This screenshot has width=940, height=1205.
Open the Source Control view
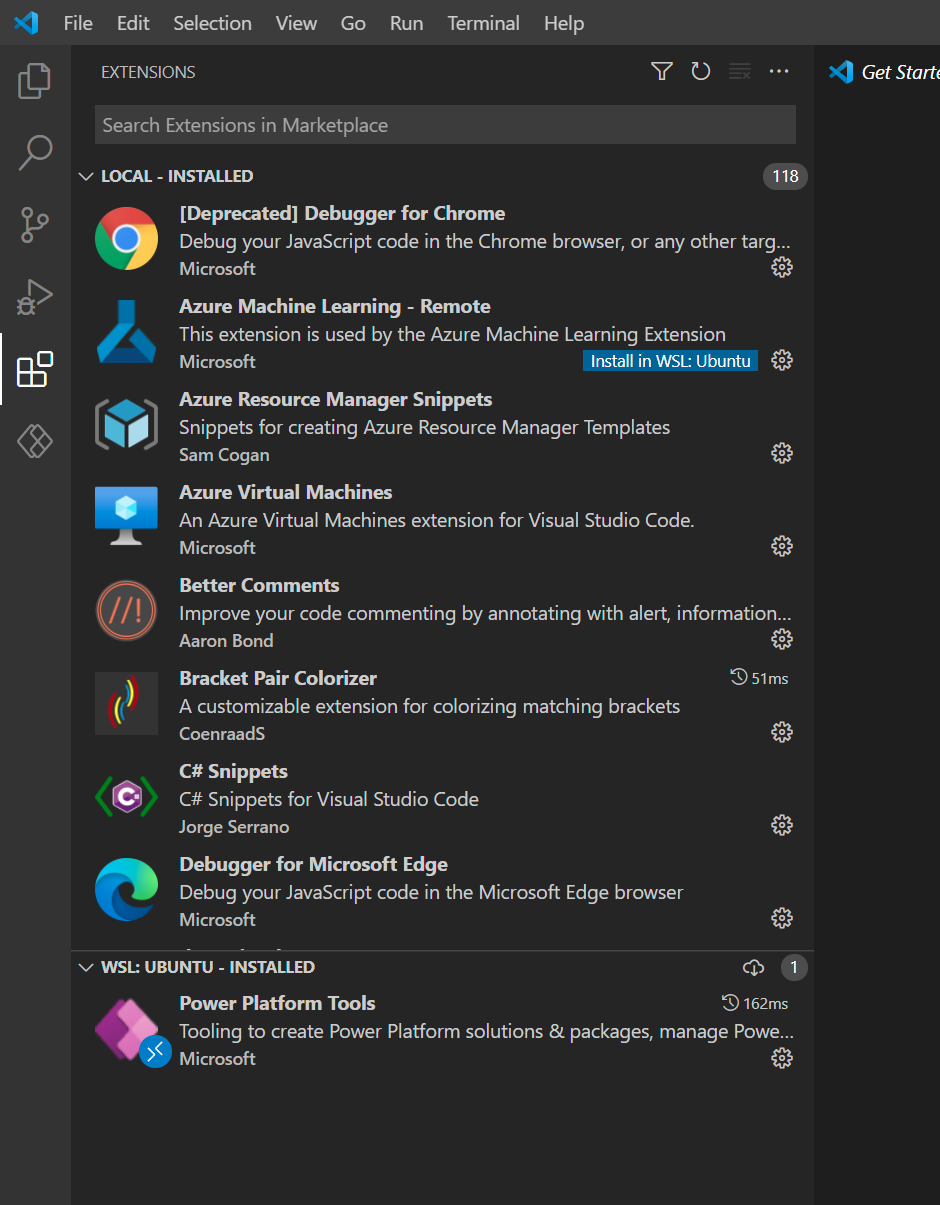(34, 225)
